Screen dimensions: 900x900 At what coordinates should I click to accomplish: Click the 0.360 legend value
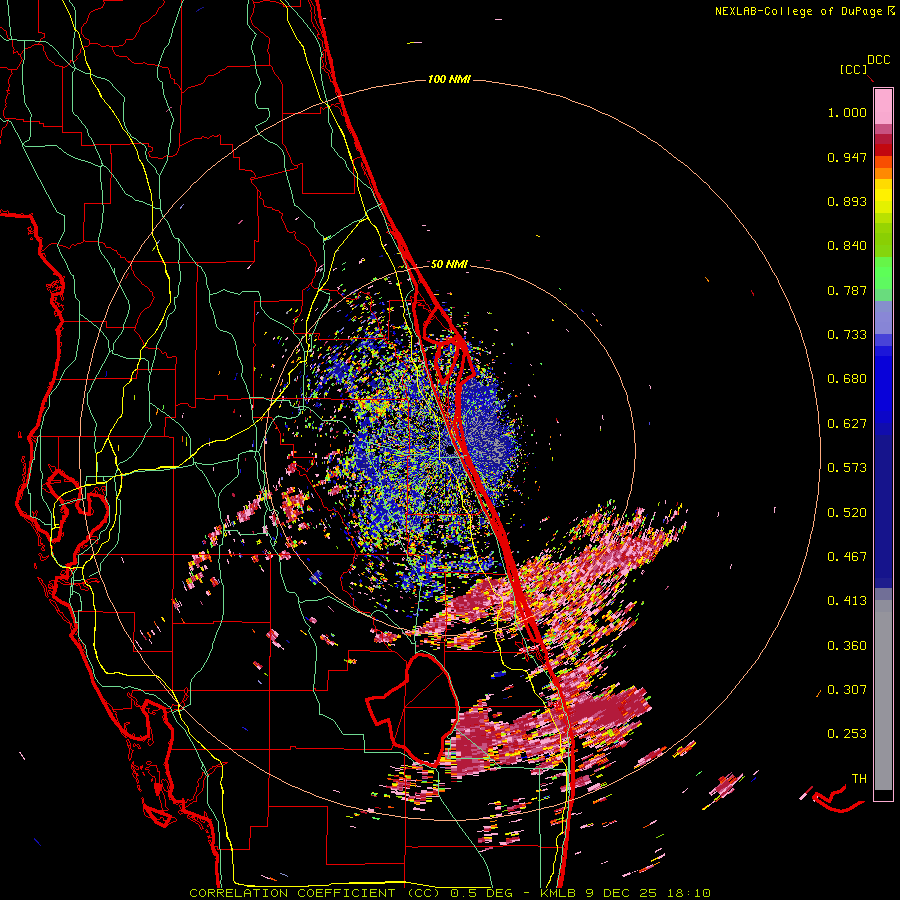(x=847, y=646)
